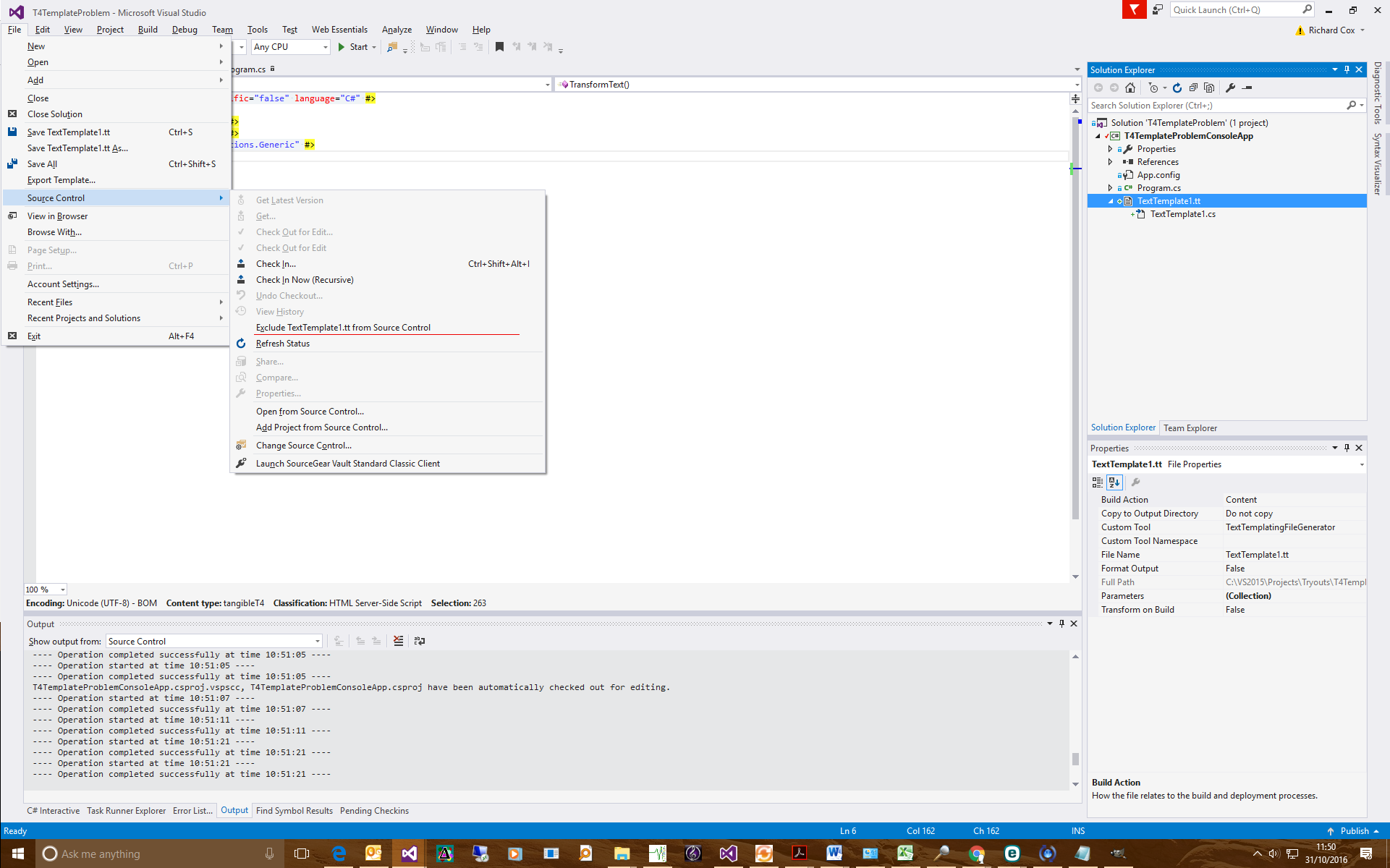Select Categorized view icon in Properties panel
Viewport: 1390px width, 868px height.
tap(1098, 482)
